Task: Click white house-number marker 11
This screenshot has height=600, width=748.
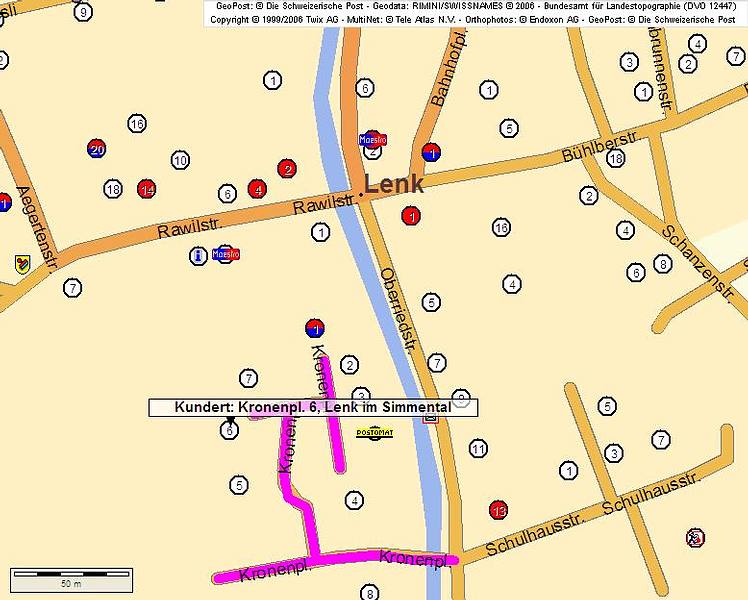Action: pyautogui.click(x=478, y=449)
